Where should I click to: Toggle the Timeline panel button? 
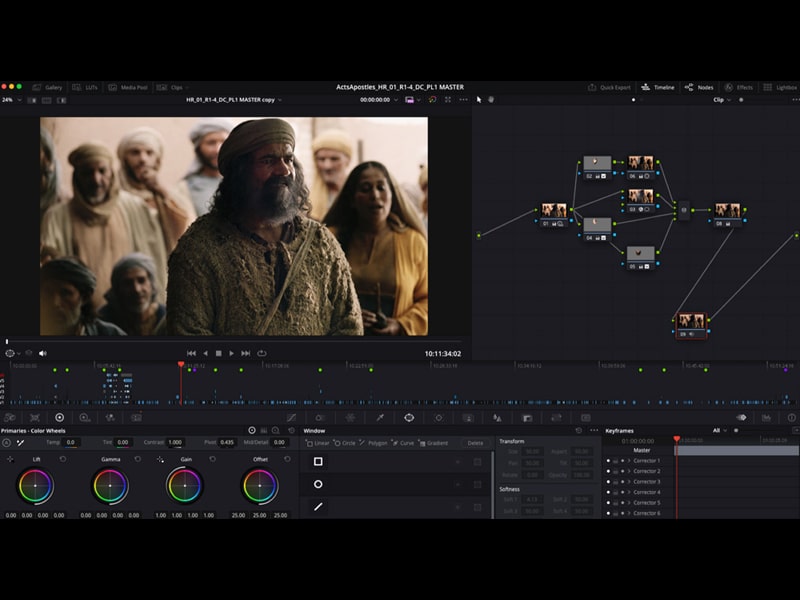[x=658, y=87]
